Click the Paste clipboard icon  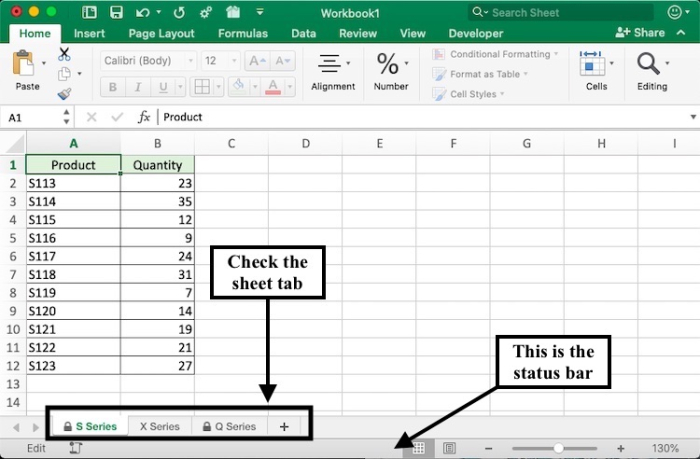24,63
